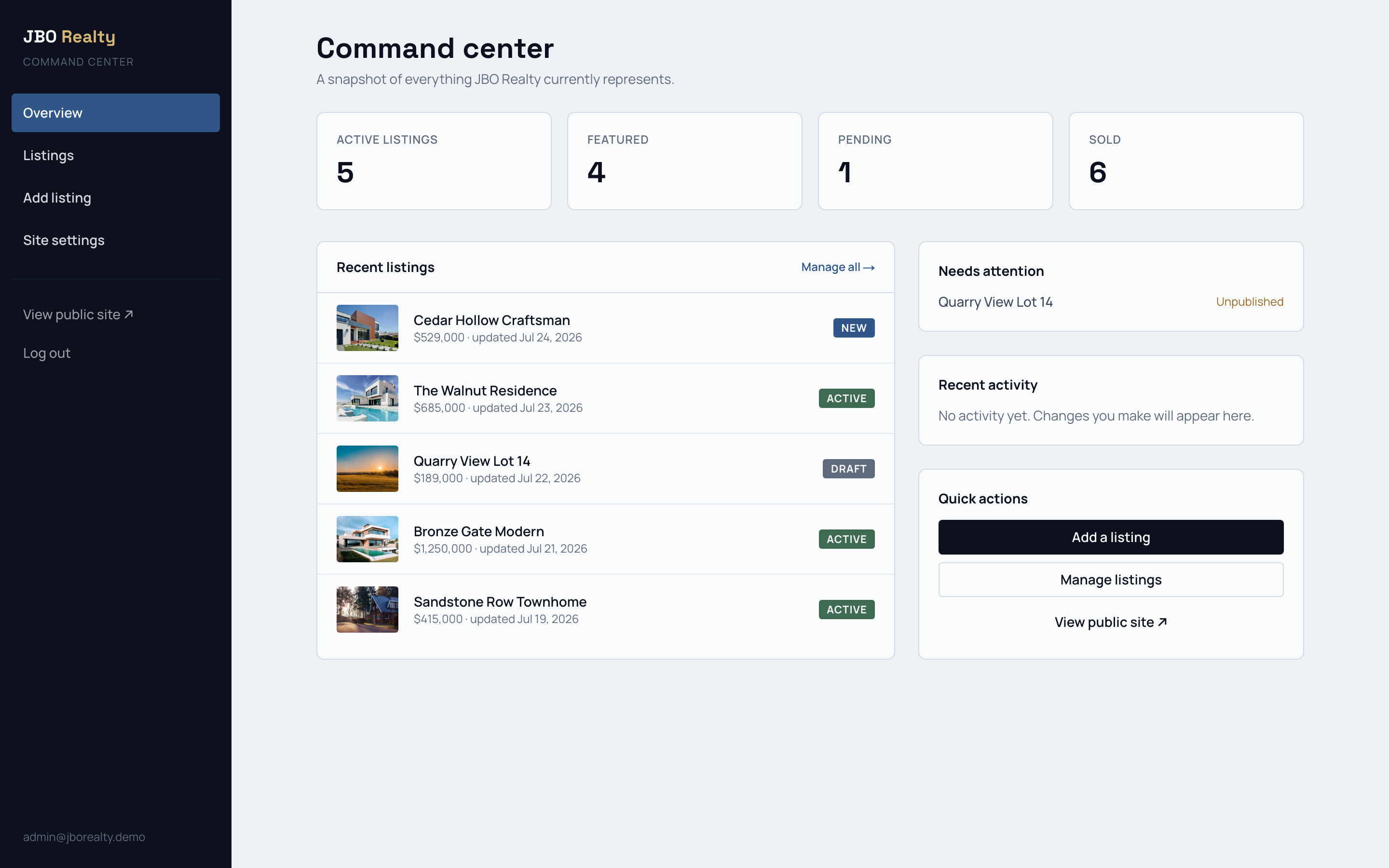The height and width of the screenshot is (868, 1389).
Task: Click ACTIVE badge on Bronze Gate Modern
Action: [846, 539]
